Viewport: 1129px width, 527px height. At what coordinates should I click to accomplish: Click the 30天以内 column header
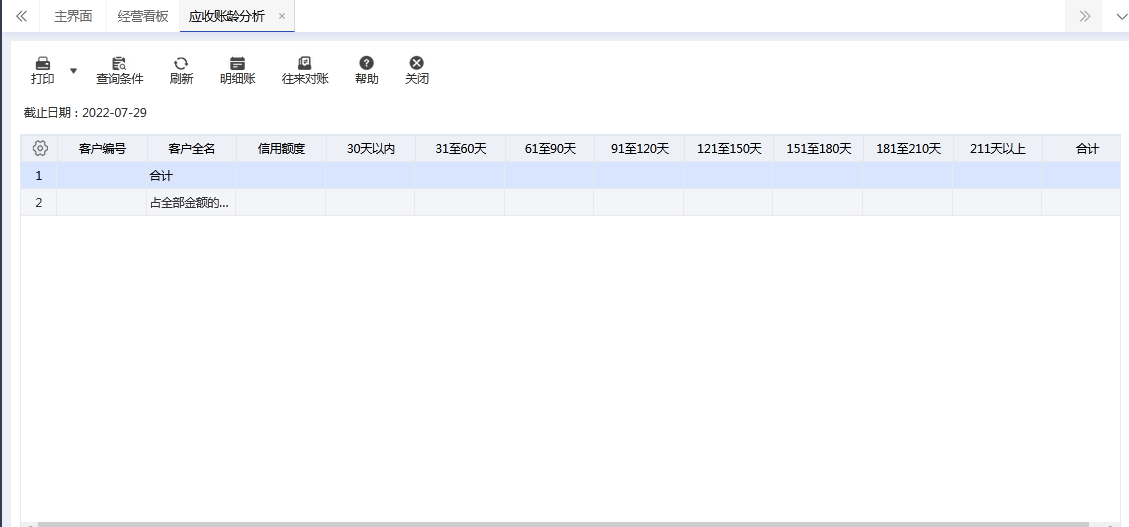(x=371, y=149)
